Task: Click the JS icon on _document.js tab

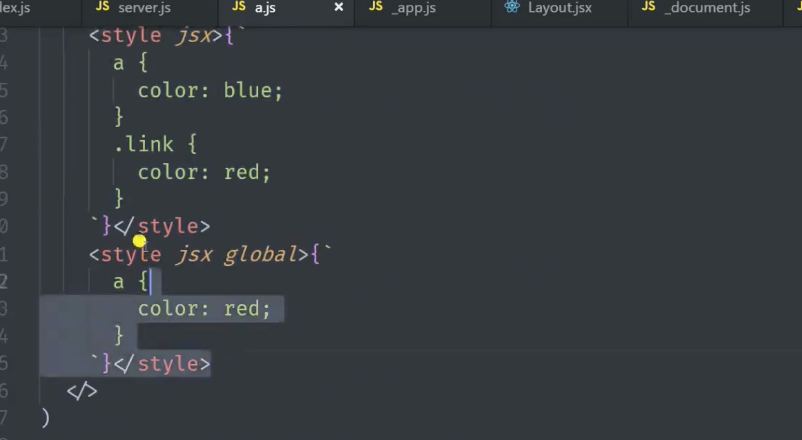Action: point(649,7)
